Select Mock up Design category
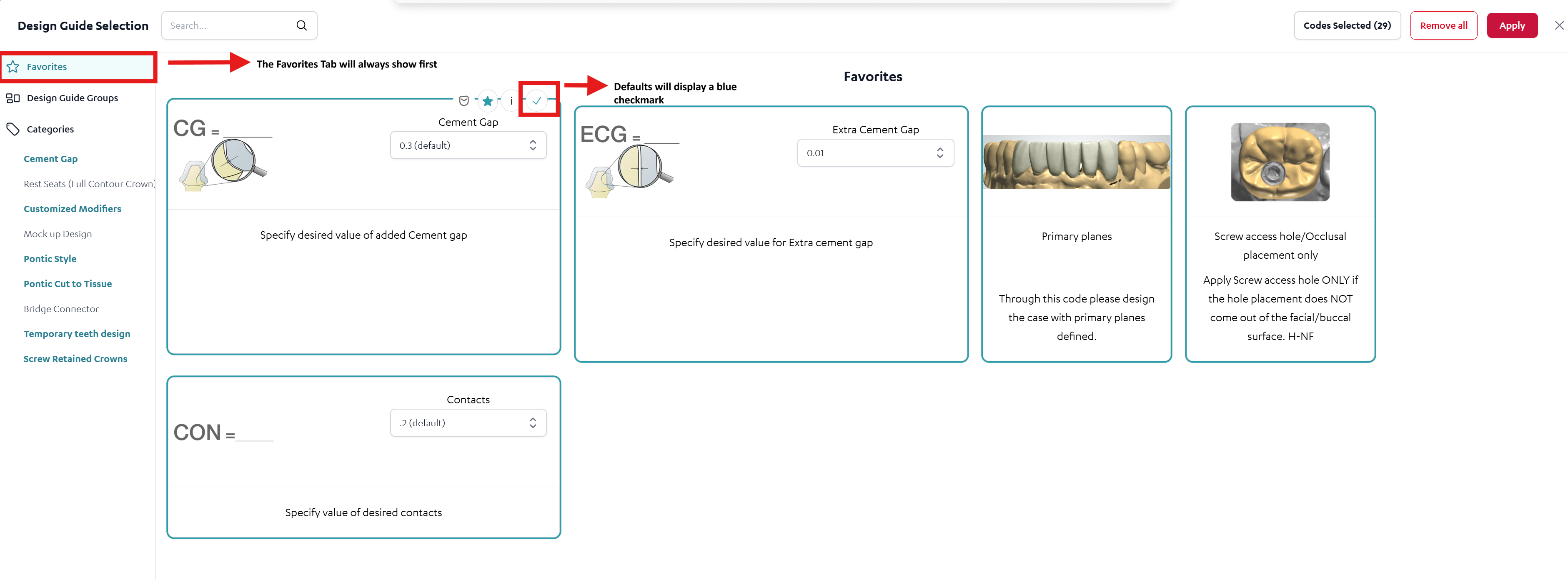This screenshot has width=1568, height=580. coord(58,234)
